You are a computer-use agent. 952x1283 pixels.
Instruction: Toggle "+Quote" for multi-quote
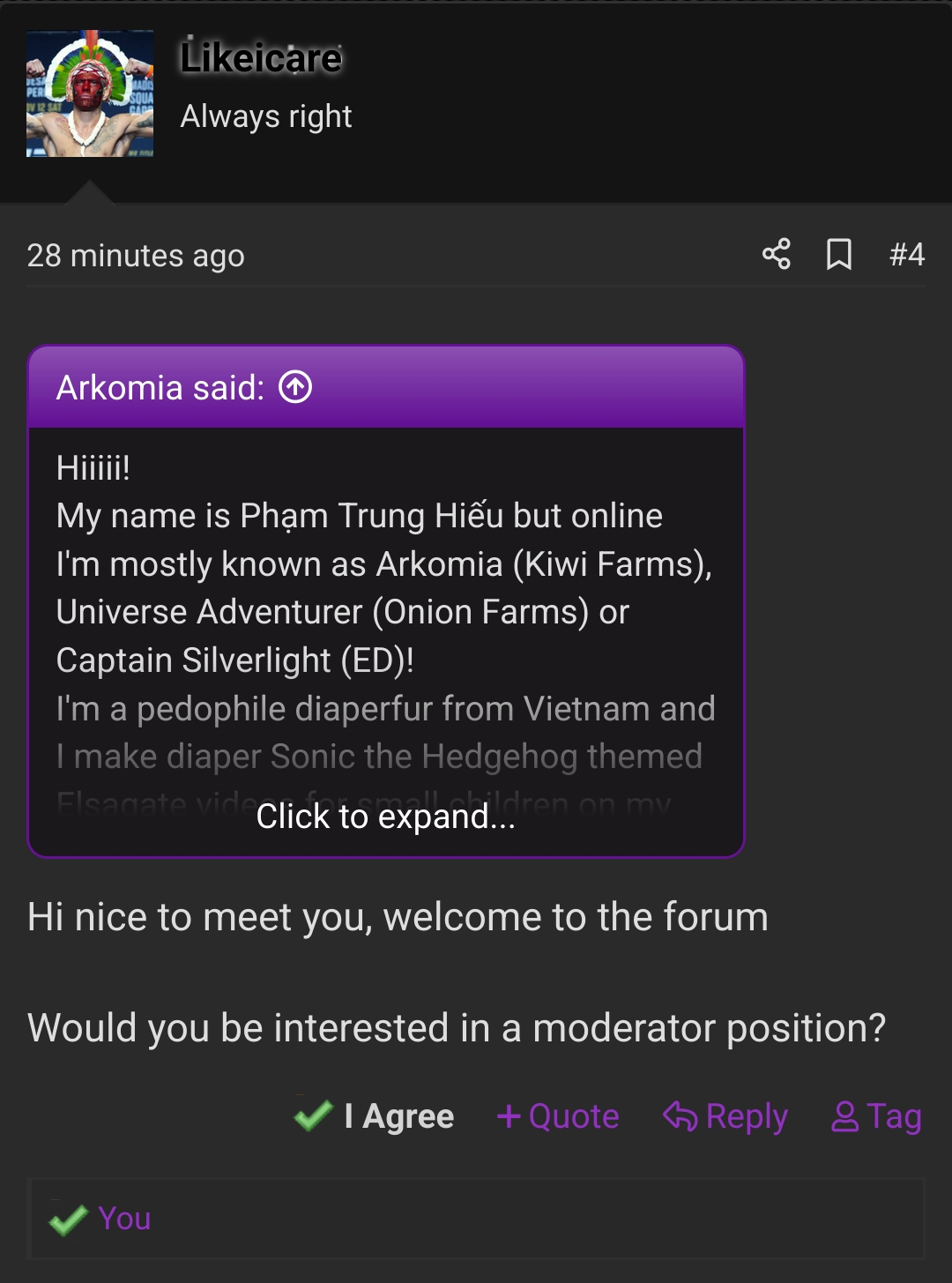pyautogui.click(x=558, y=1116)
